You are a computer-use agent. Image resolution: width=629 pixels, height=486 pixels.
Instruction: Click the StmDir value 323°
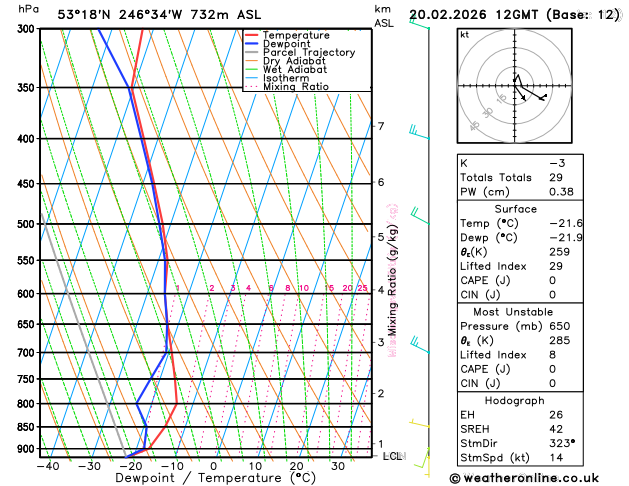pos(562,443)
